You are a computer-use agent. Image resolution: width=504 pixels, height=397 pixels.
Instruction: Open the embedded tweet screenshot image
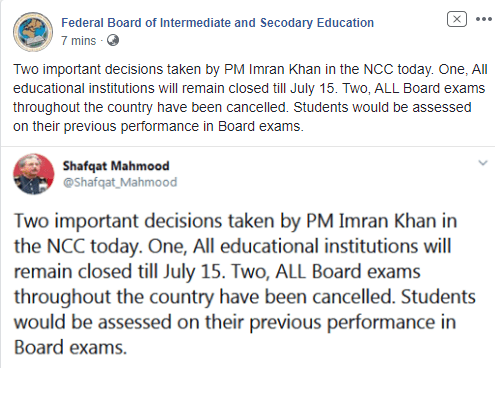(x=248, y=257)
